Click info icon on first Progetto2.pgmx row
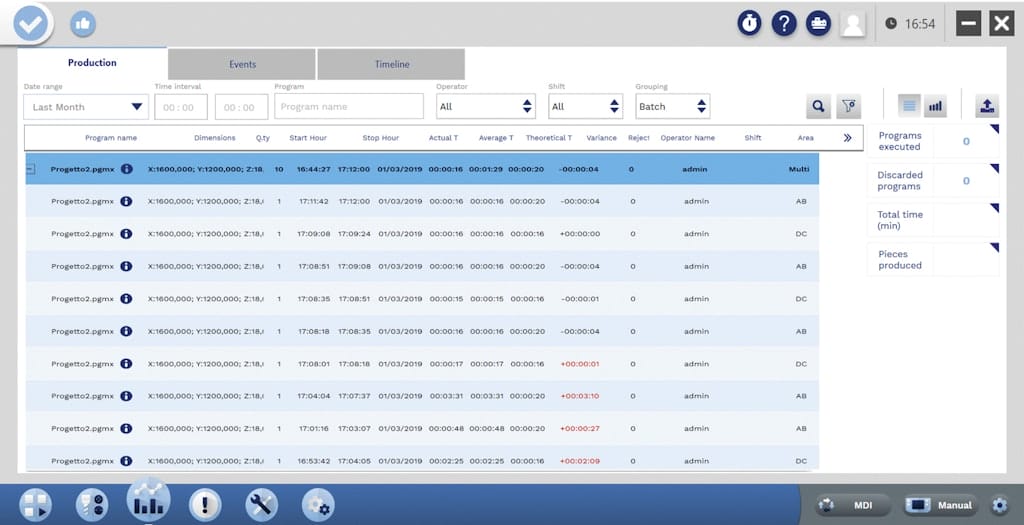This screenshot has width=1024, height=525. coord(127,169)
